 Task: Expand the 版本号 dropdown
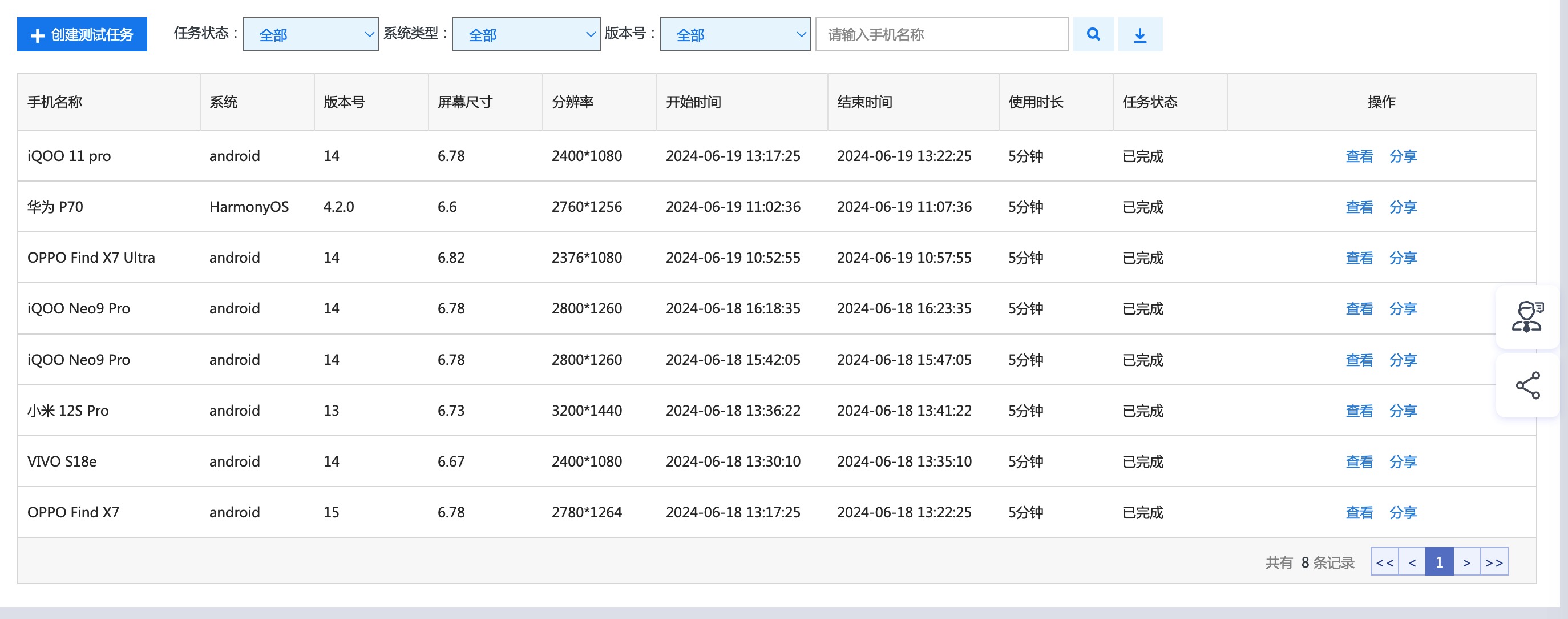pos(735,34)
